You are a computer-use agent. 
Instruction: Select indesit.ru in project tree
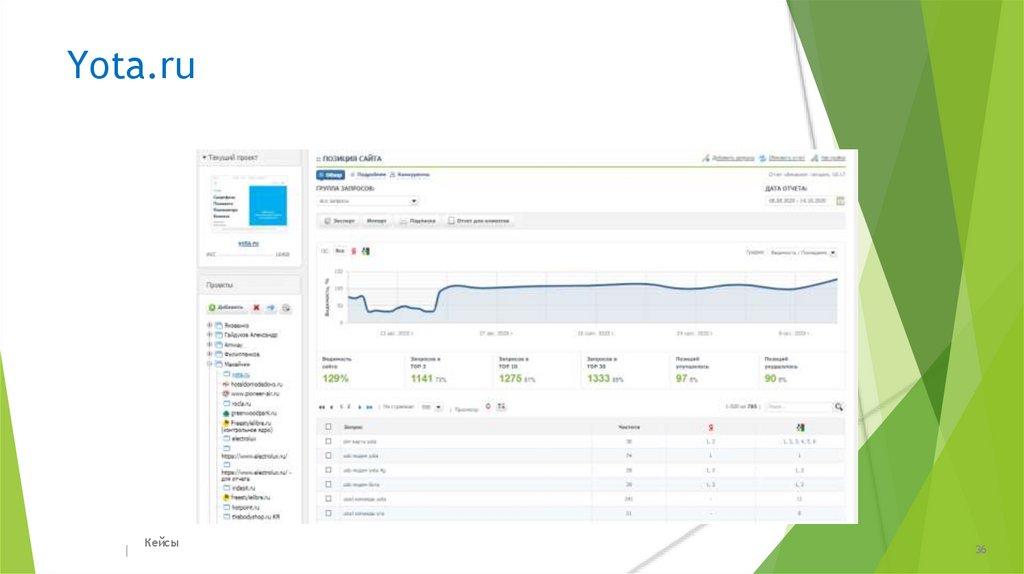pyautogui.click(x=243, y=488)
